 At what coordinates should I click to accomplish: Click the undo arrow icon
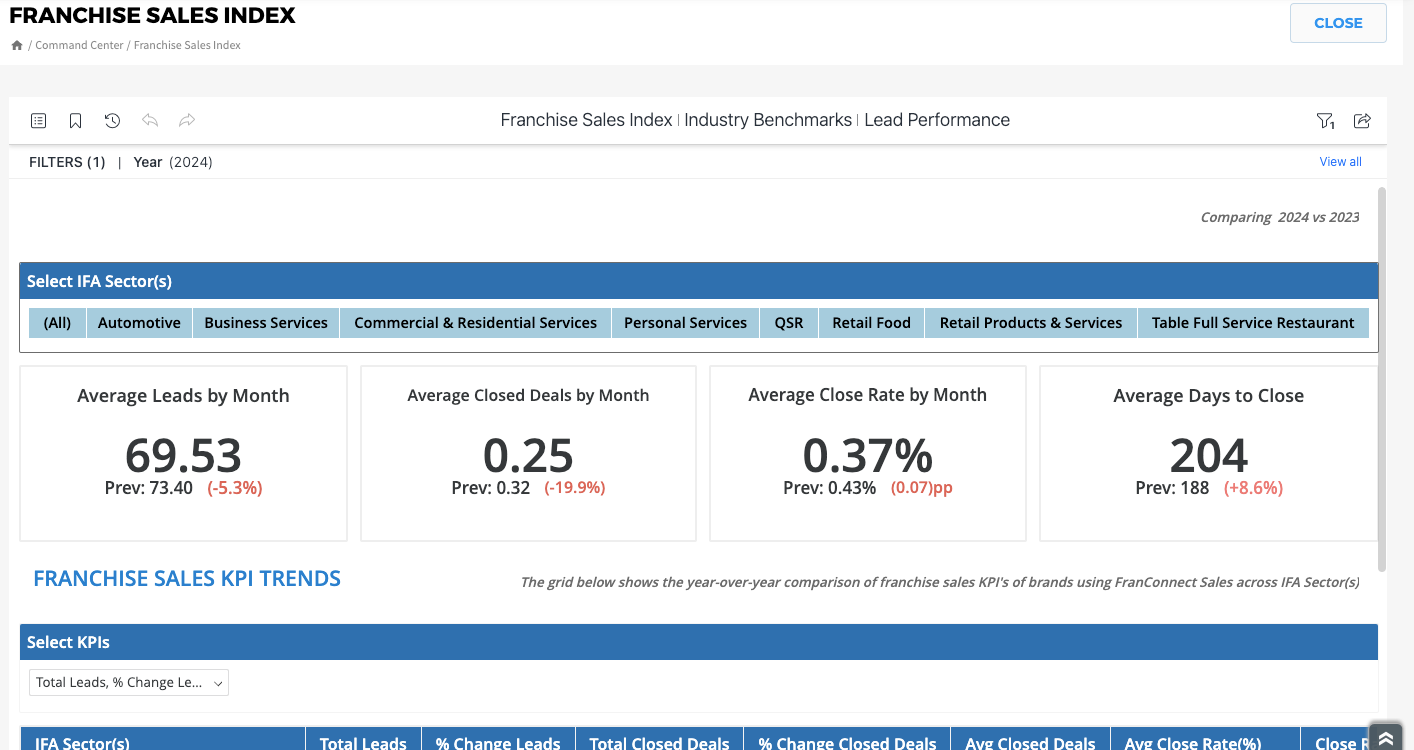(x=150, y=121)
